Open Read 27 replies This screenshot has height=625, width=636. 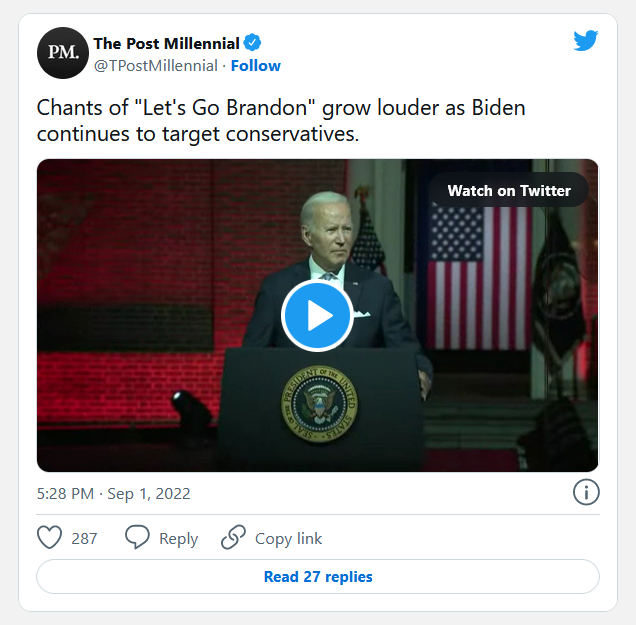[318, 577]
